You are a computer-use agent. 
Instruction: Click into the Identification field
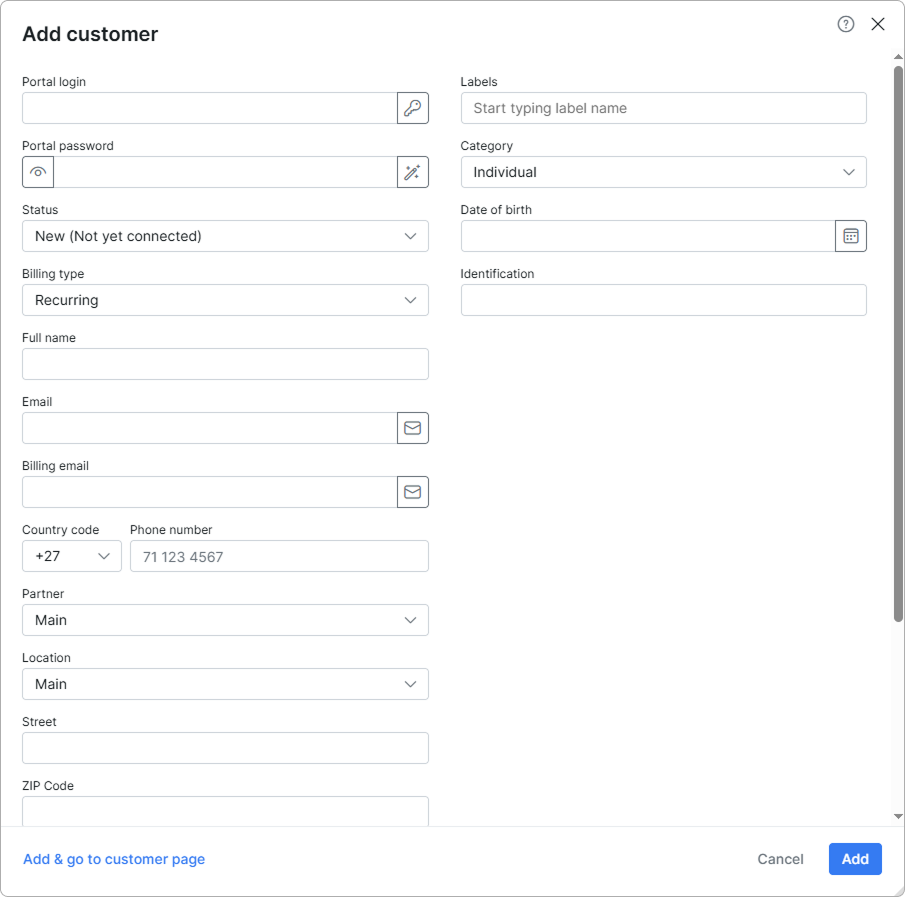coord(664,300)
